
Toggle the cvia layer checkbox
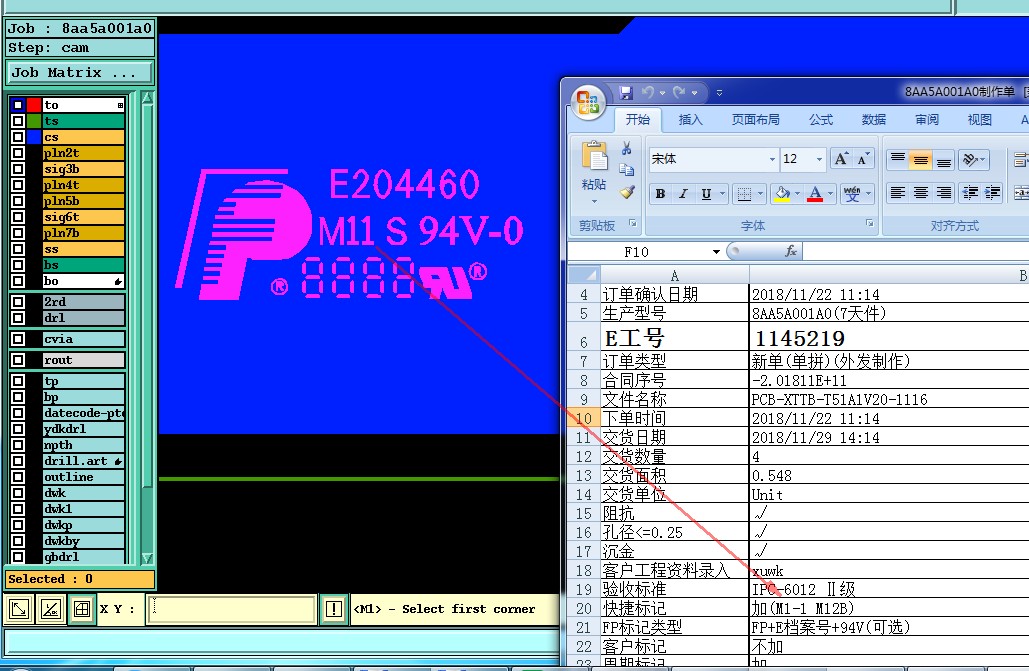[x=18, y=339]
